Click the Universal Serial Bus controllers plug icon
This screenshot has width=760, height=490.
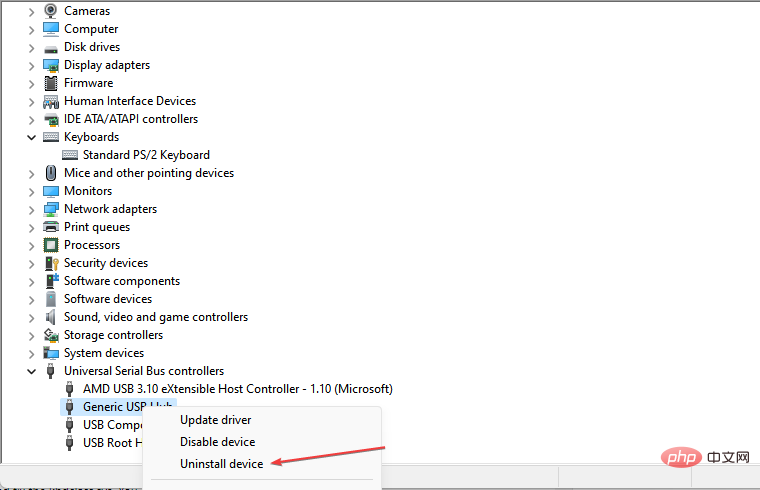(50, 371)
